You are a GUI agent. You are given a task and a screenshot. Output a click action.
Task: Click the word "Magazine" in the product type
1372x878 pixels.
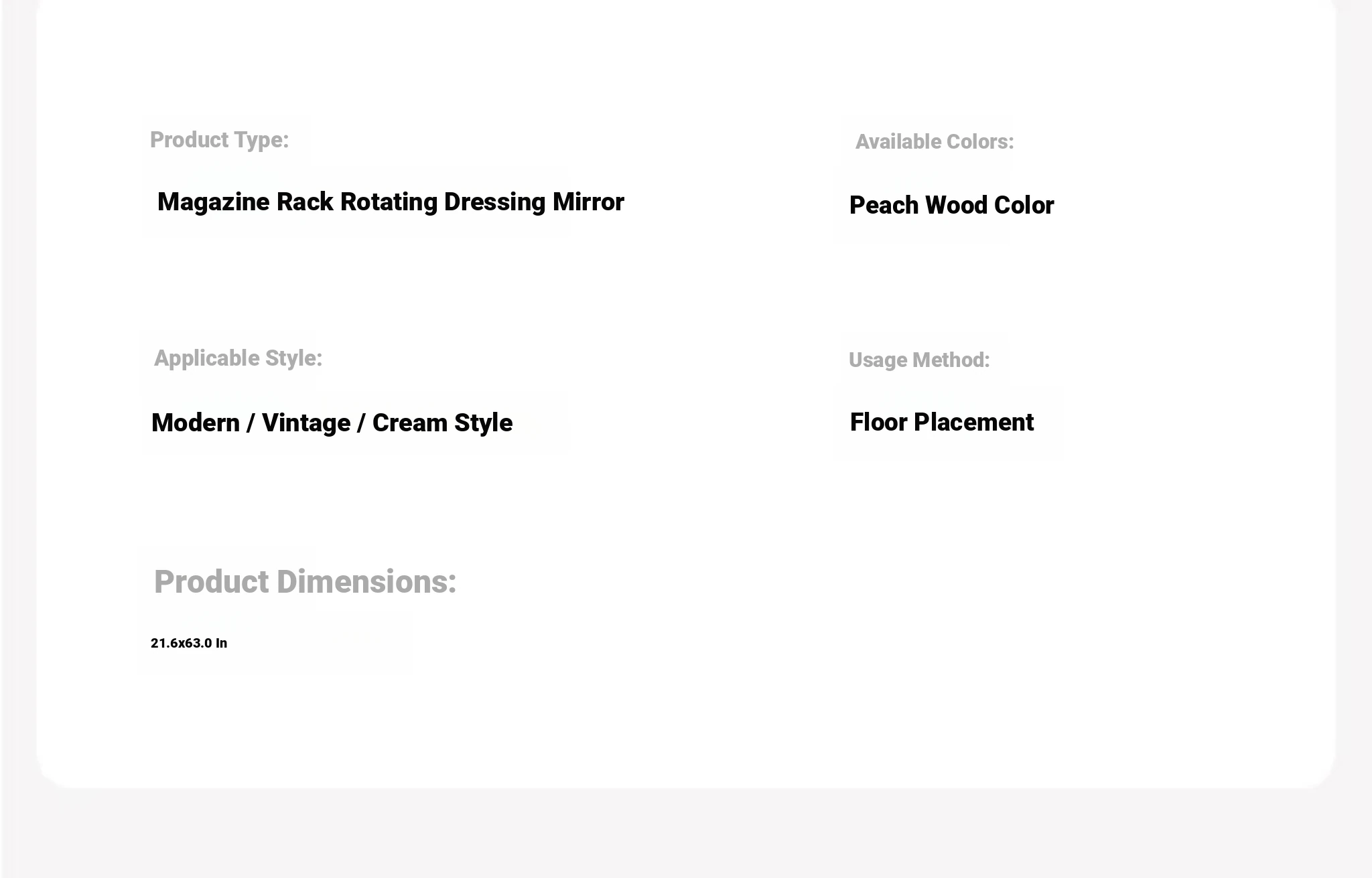pos(214,202)
